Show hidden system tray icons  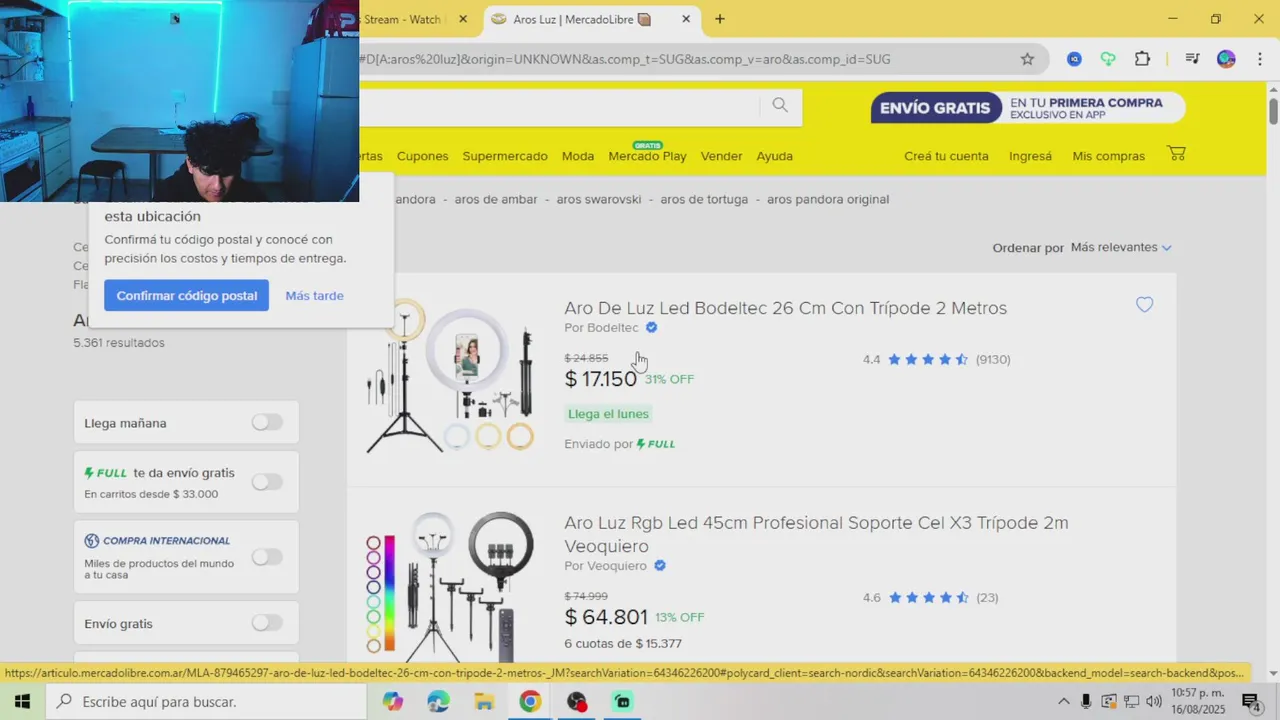1063,702
